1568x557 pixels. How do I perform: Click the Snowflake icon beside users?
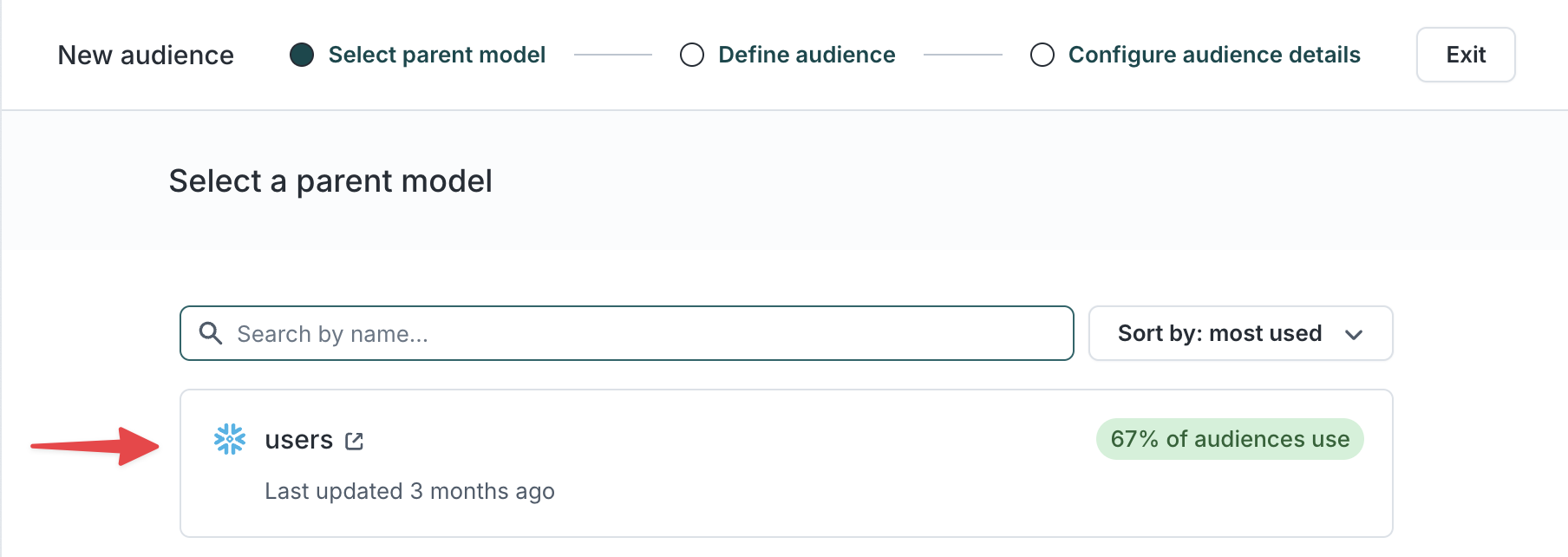pos(230,439)
